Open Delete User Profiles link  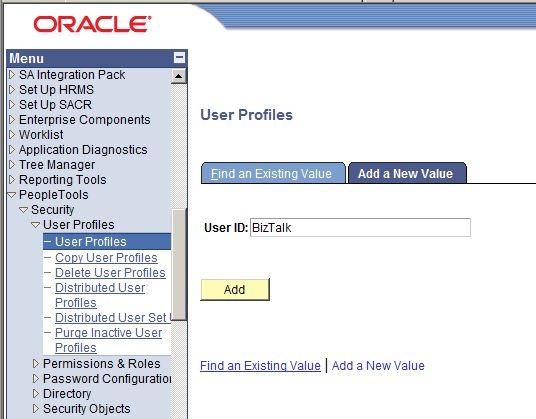tap(110, 273)
